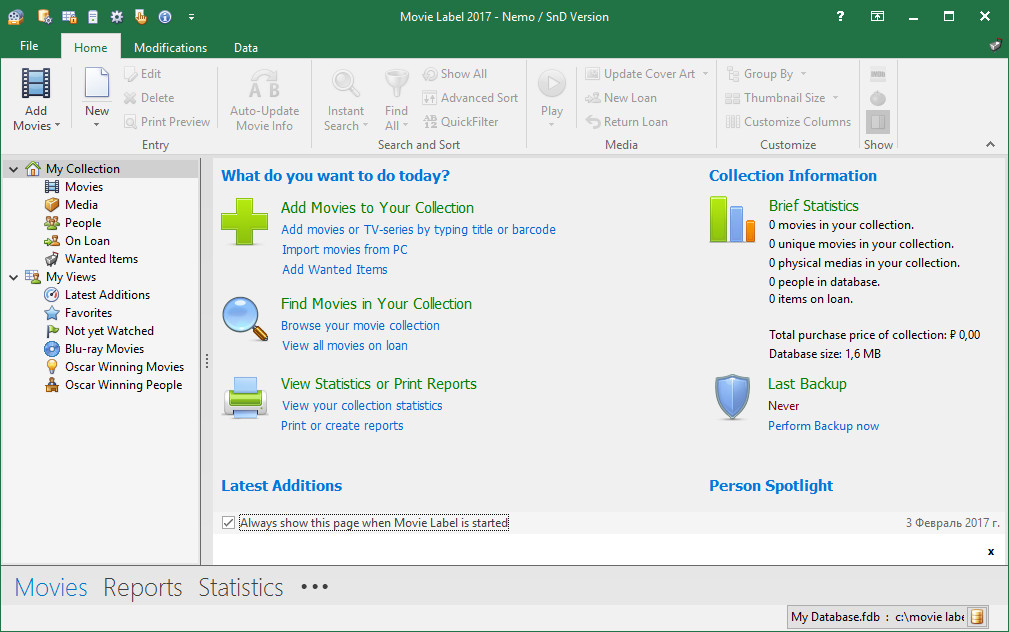Open the File menu
The height and width of the screenshot is (632, 1009).
[29, 46]
